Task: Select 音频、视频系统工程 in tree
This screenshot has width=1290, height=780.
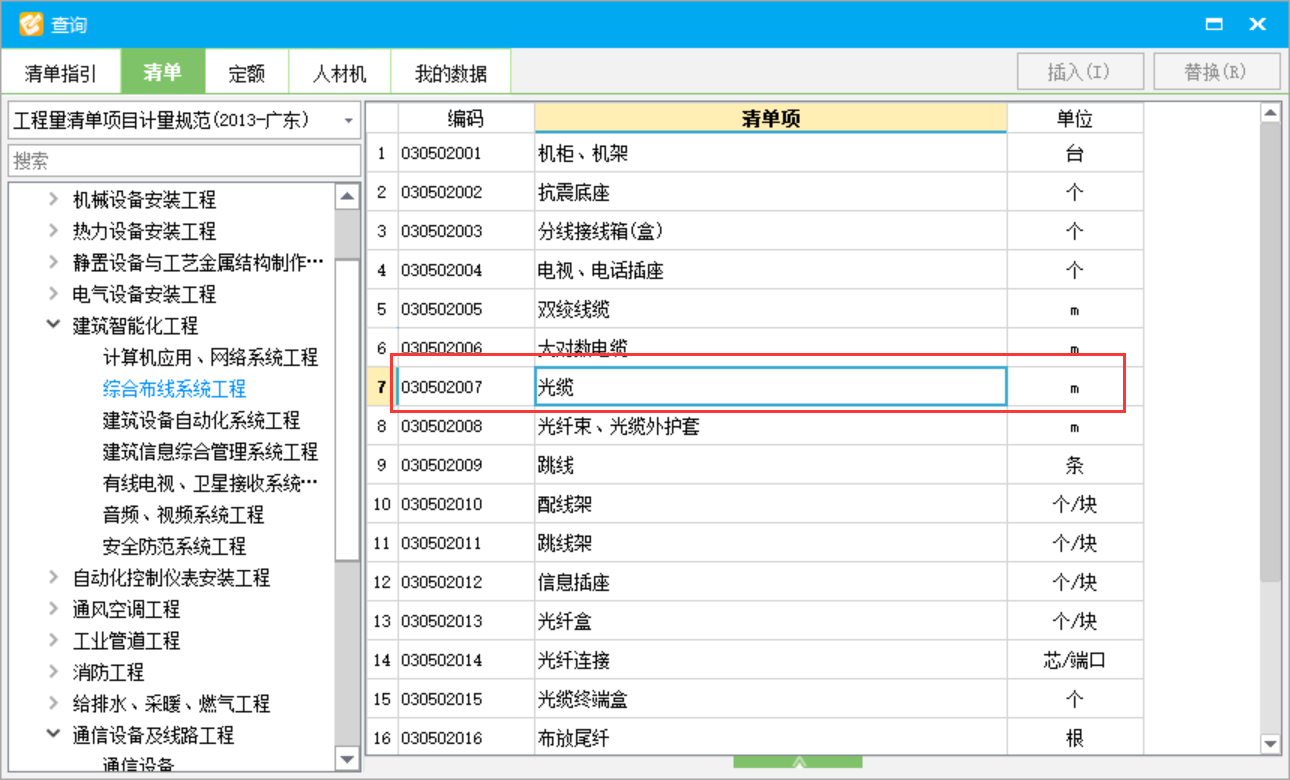Action: click(183, 515)
